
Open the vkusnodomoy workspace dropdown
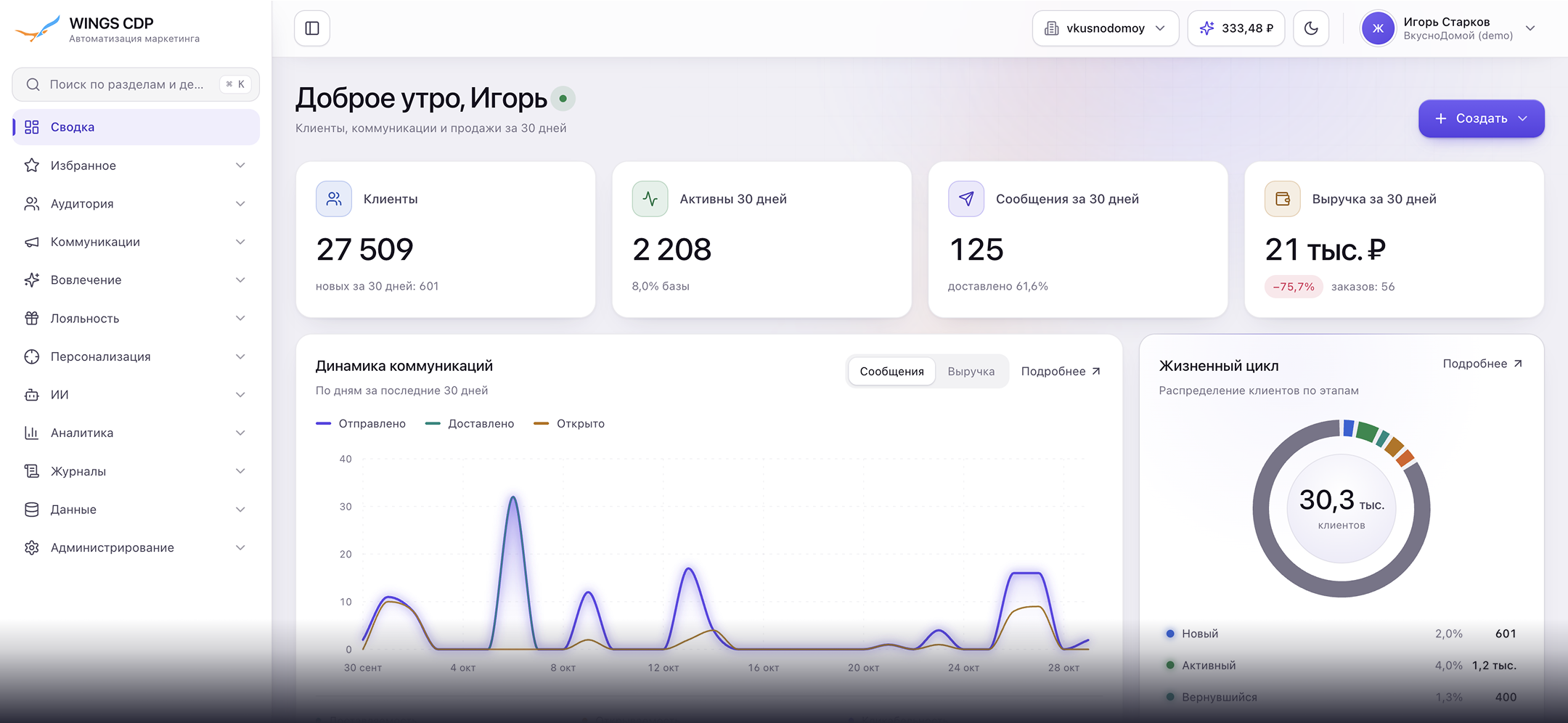[1106, 28]
